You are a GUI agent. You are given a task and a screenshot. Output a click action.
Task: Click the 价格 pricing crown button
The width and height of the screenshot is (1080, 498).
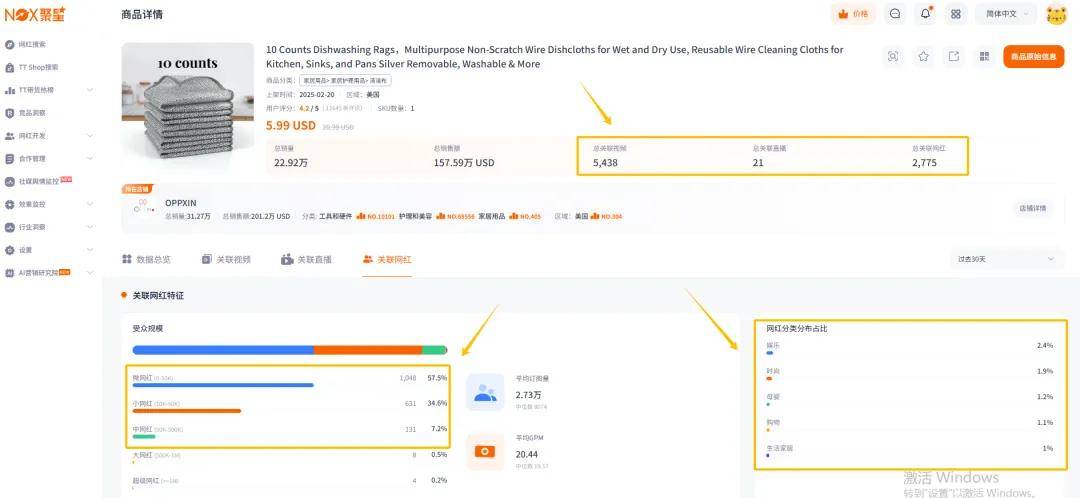pos(853,14)
